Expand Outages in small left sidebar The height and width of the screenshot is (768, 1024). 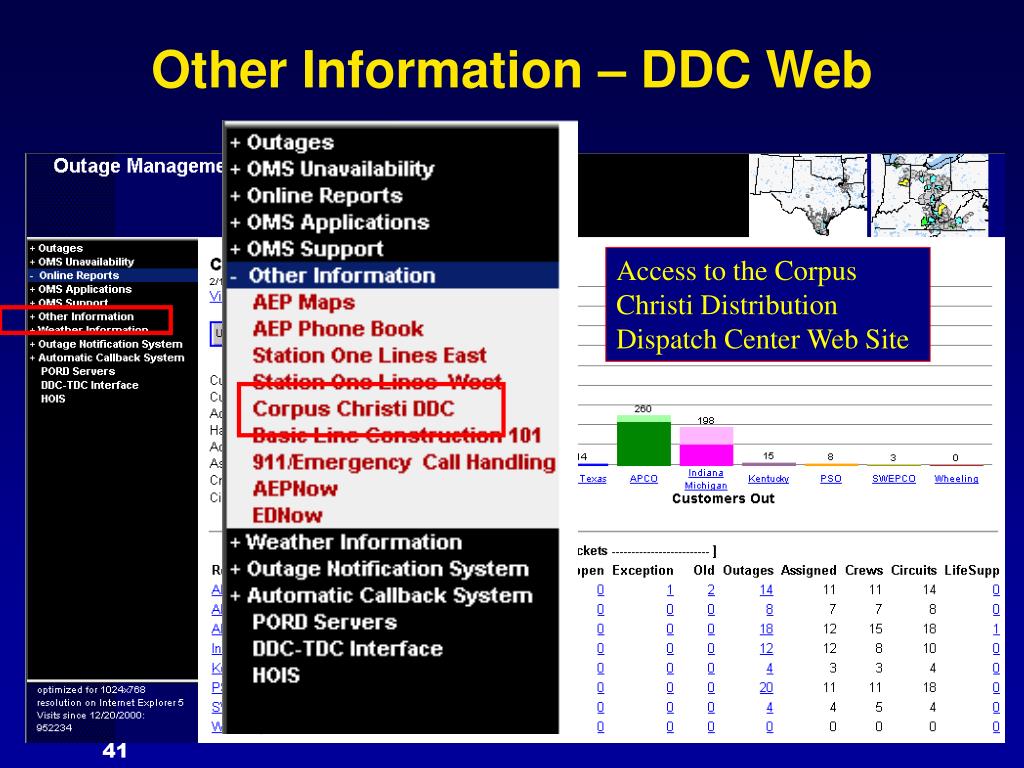[x=56, y=248]
